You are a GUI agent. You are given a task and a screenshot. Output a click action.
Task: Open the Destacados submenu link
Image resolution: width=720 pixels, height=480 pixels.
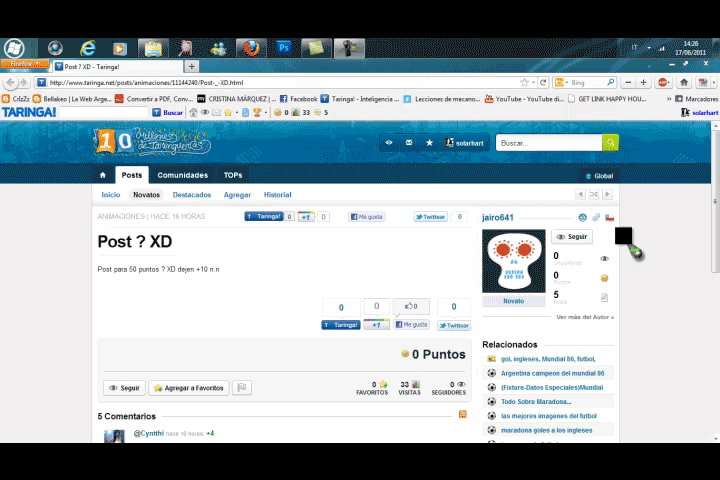click(192, 195)
